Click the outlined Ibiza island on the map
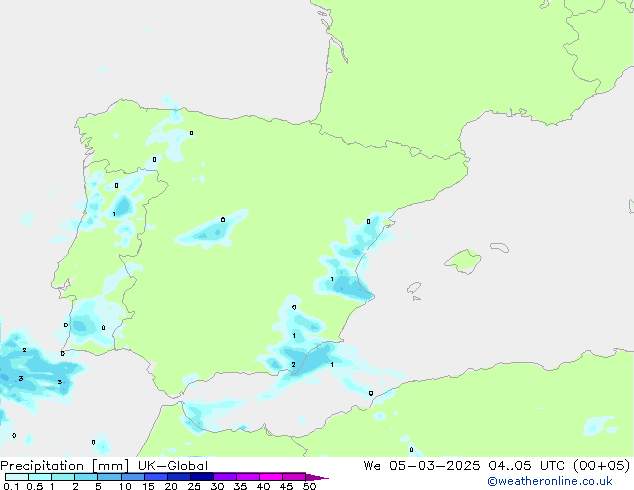Image resolution: width=634 pixels, height=490 pixels. point(414,288)
